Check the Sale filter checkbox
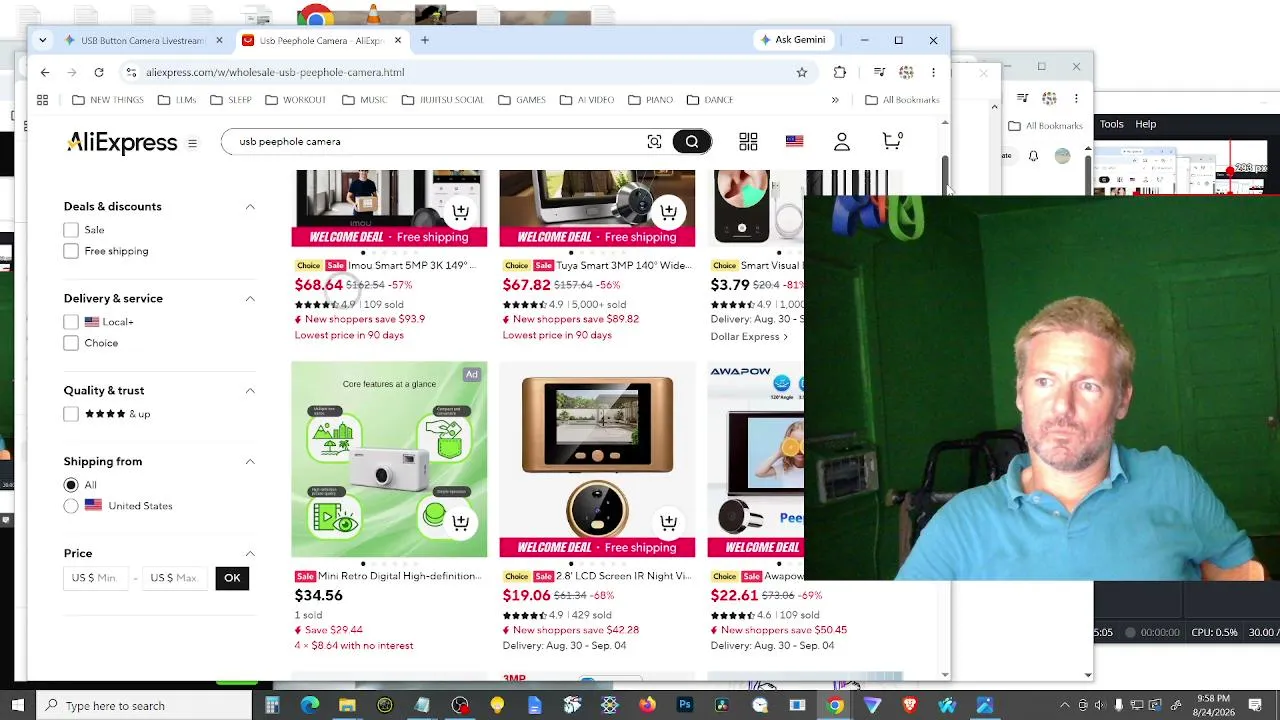Image resolution: width=1280 pixels, height=720 pixels. (71, 230)
